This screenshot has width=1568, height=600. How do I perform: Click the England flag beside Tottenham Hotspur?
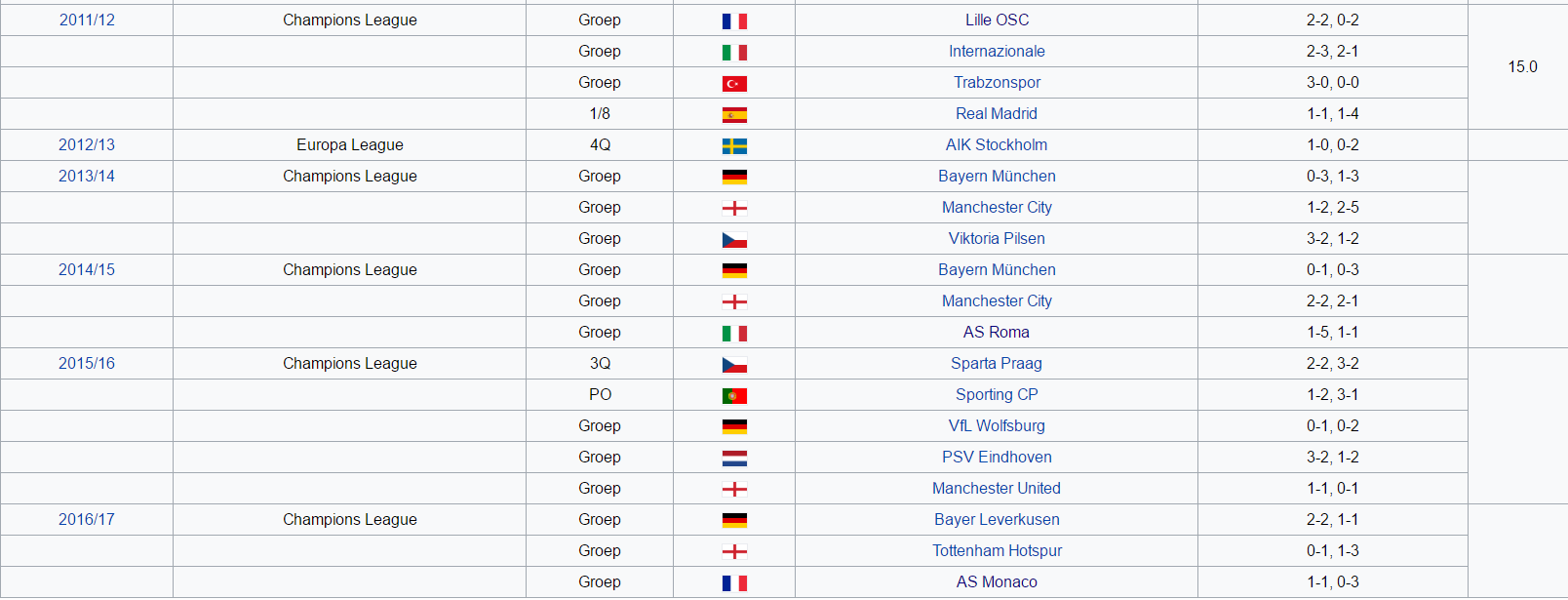734,552
